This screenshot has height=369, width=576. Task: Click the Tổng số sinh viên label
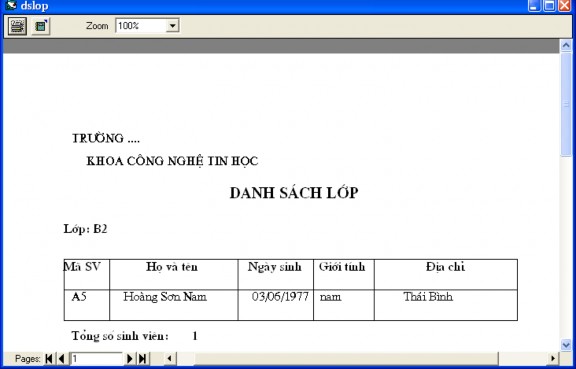pyautogui.click(x=120, y=336)
